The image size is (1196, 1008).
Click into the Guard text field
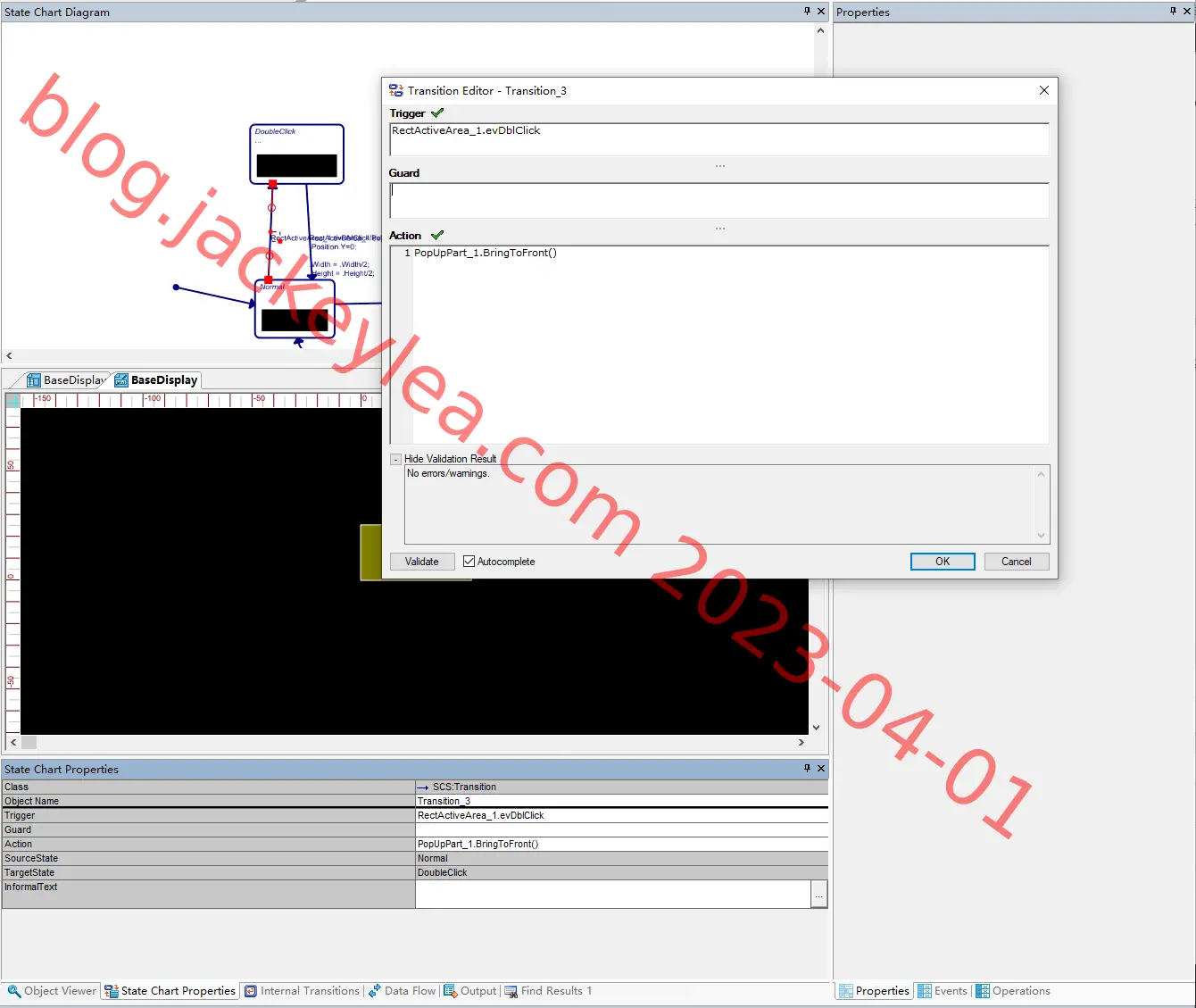coord(719,200)
